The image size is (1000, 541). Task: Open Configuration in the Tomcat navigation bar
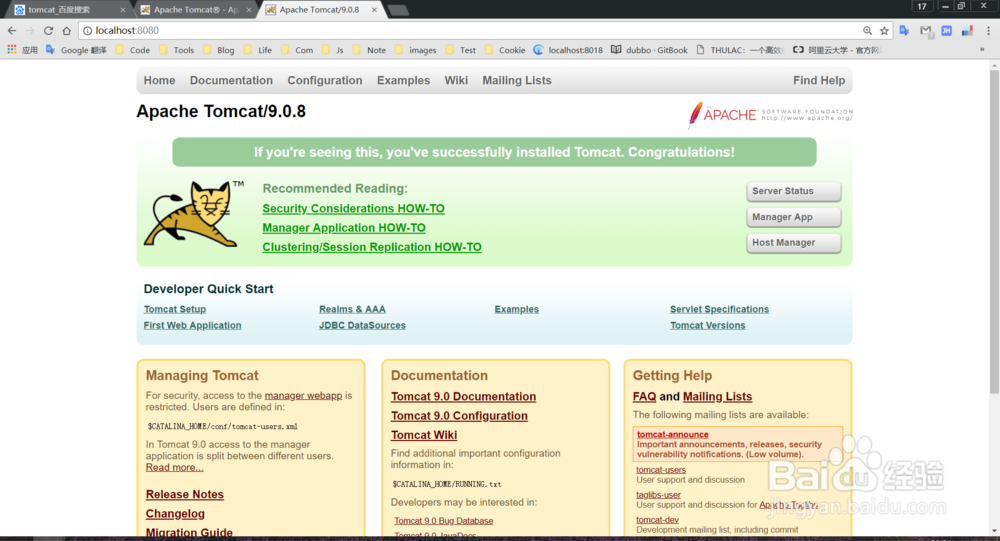pyautogui.click(x=325, y=80)
